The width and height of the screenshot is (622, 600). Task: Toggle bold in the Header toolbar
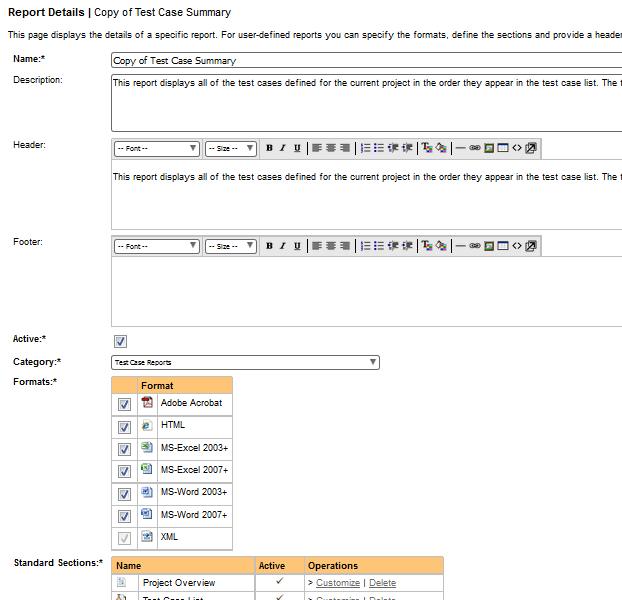tap(269, 148)
